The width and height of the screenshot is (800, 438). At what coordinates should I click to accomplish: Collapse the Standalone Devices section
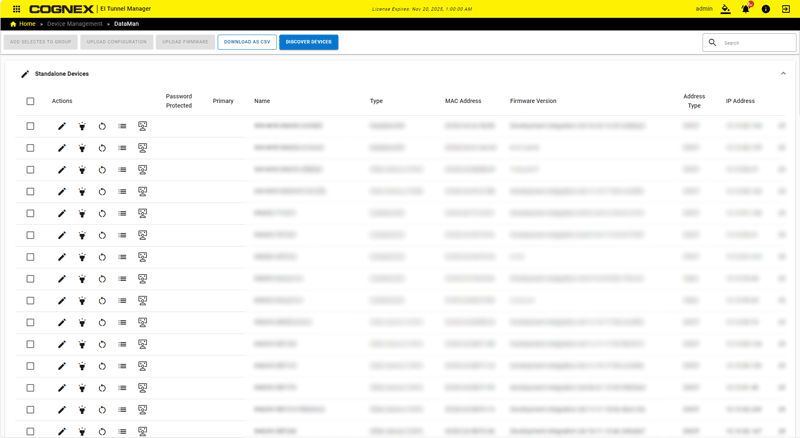783,74
